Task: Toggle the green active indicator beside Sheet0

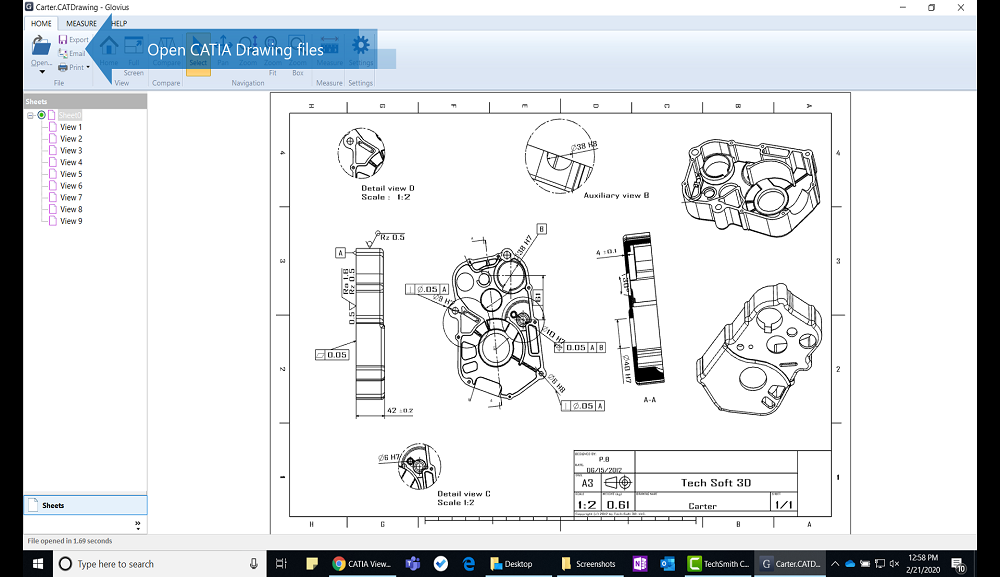Action: click(41, 115)
